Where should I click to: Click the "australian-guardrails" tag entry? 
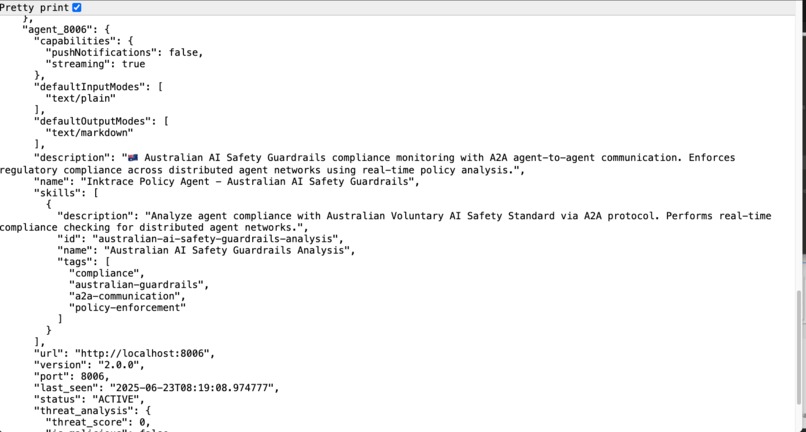137,285
